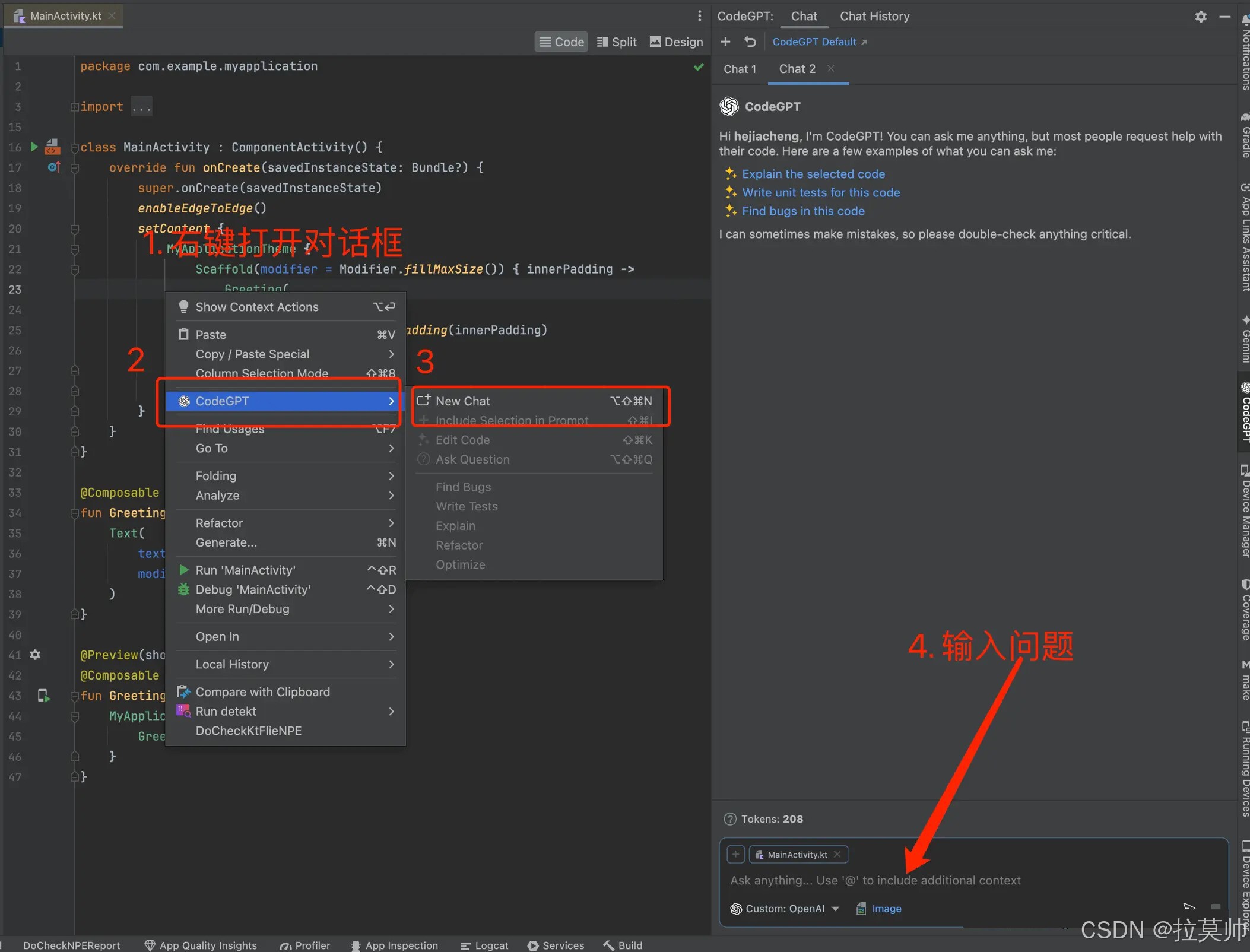This screenshot has height=952, width=1250.
Task: Click the CodeGPT settings gear icon
Action: pyautogui.click(x=1200, y=17)
